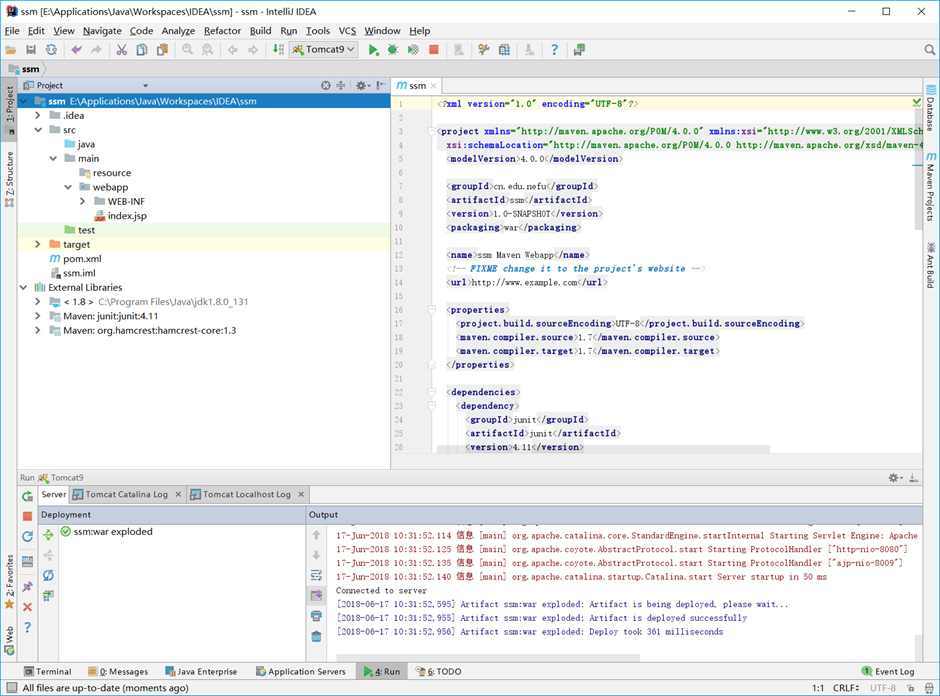Screen dimensions: 940x696
Task: Toggle read-only lock icon in status bar
Action: click(x=910, y=688)
